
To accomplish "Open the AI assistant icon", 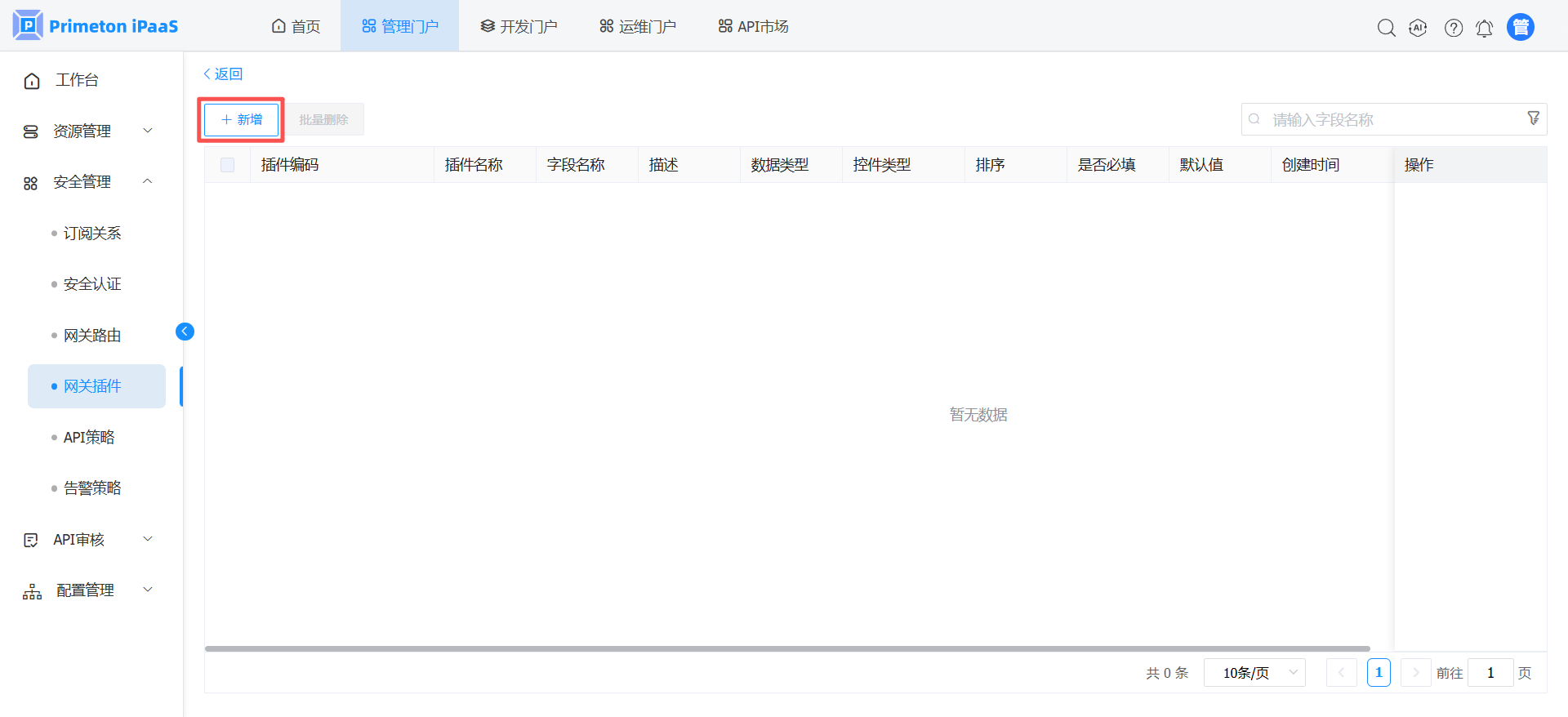I will point(1419,28).
